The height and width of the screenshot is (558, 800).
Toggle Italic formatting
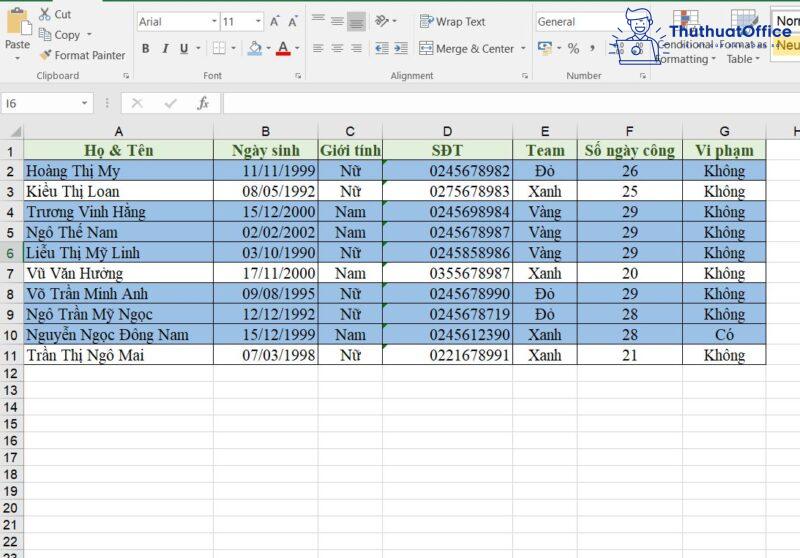tap(165, 48)
